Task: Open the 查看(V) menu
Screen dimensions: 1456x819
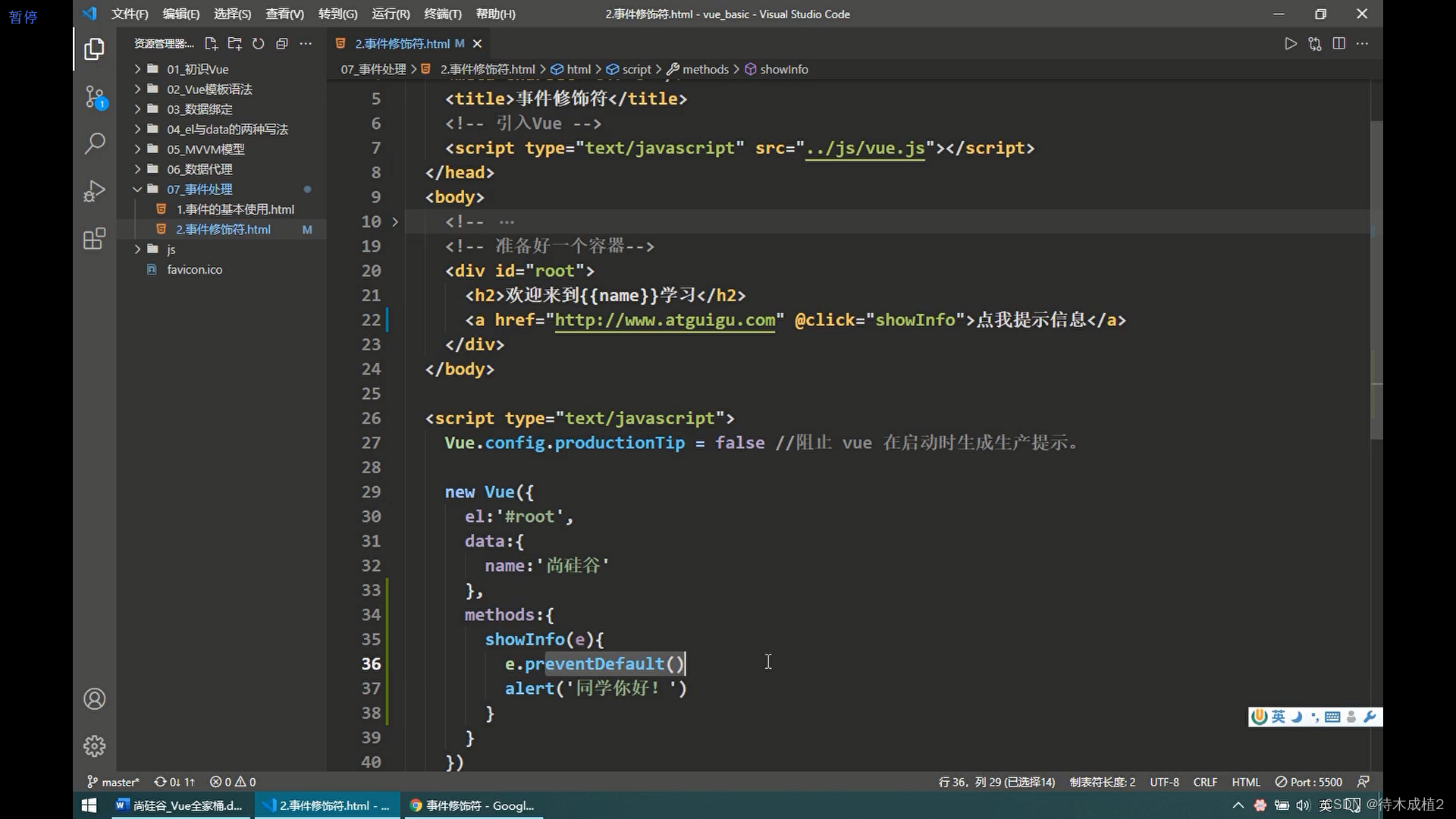Action: [x=284, y=14]
